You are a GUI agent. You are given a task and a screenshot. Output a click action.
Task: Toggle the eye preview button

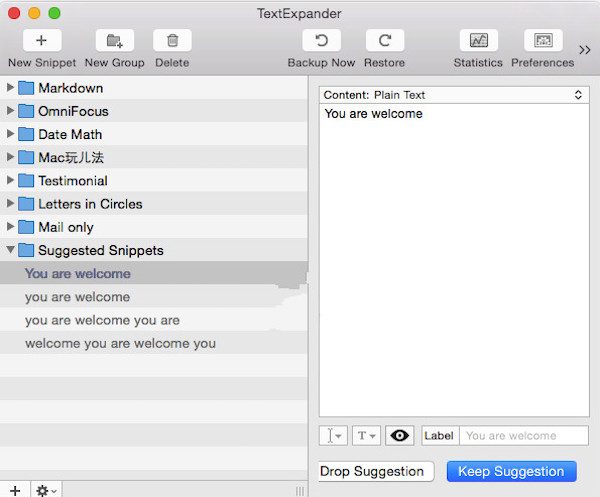point(399,435)
